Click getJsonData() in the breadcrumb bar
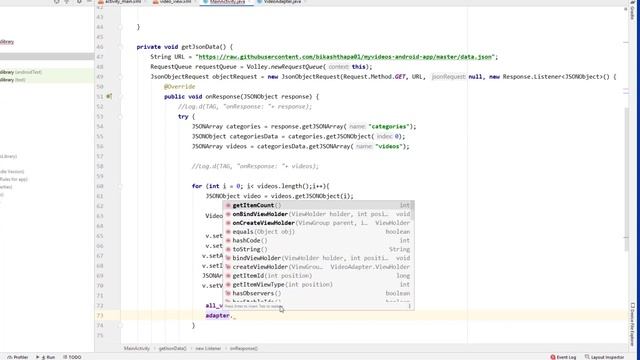The image size is (640, 360). point(172,349)
